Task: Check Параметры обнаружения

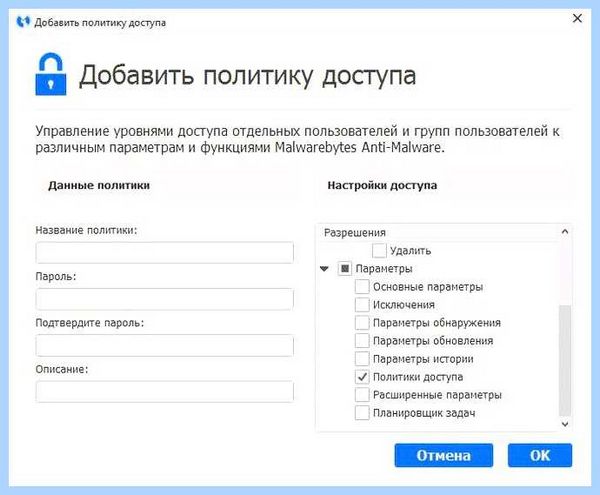Action: click(362, 322)
